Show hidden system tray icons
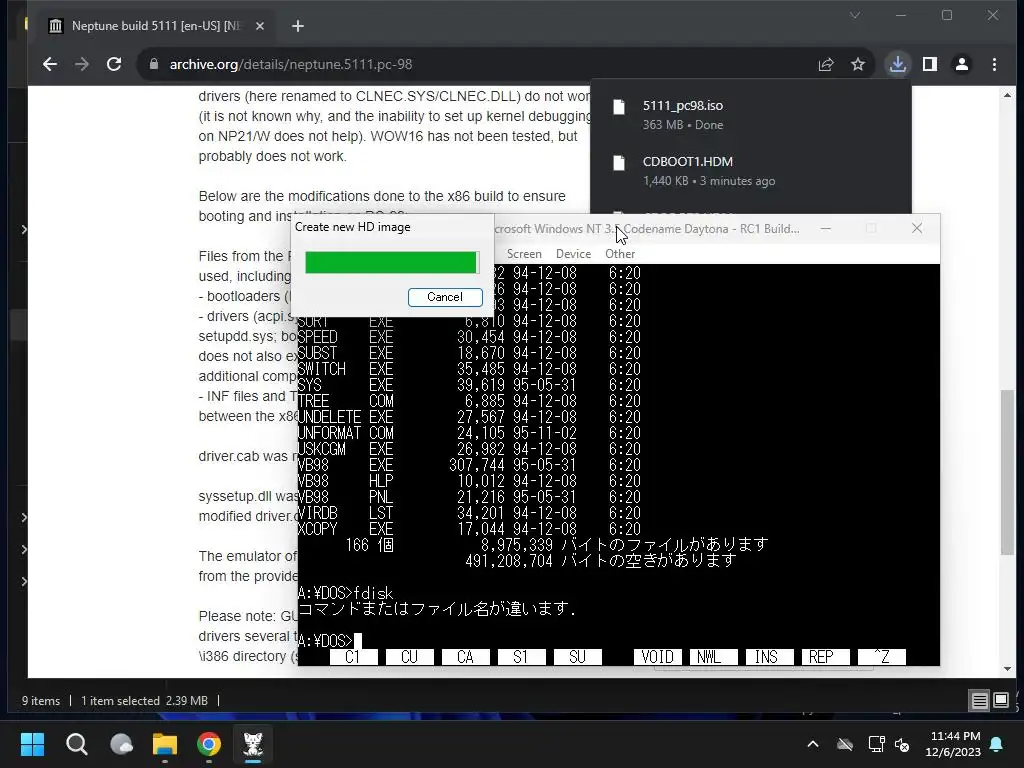Viewport: 1024px width, 768px height. pyautogui.click(x=813, y=744)
